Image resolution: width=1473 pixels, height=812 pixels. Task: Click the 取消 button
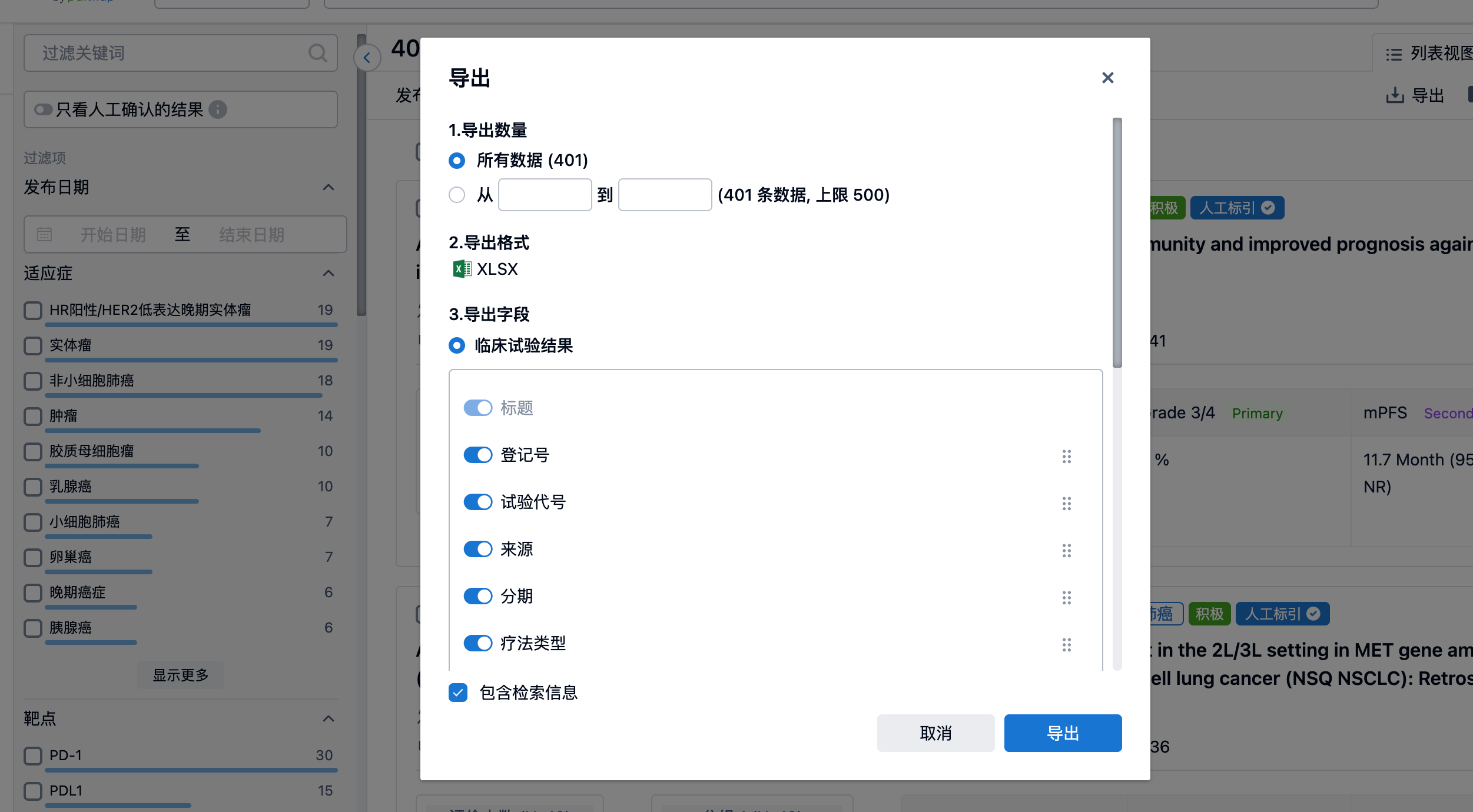coord(935,733)
